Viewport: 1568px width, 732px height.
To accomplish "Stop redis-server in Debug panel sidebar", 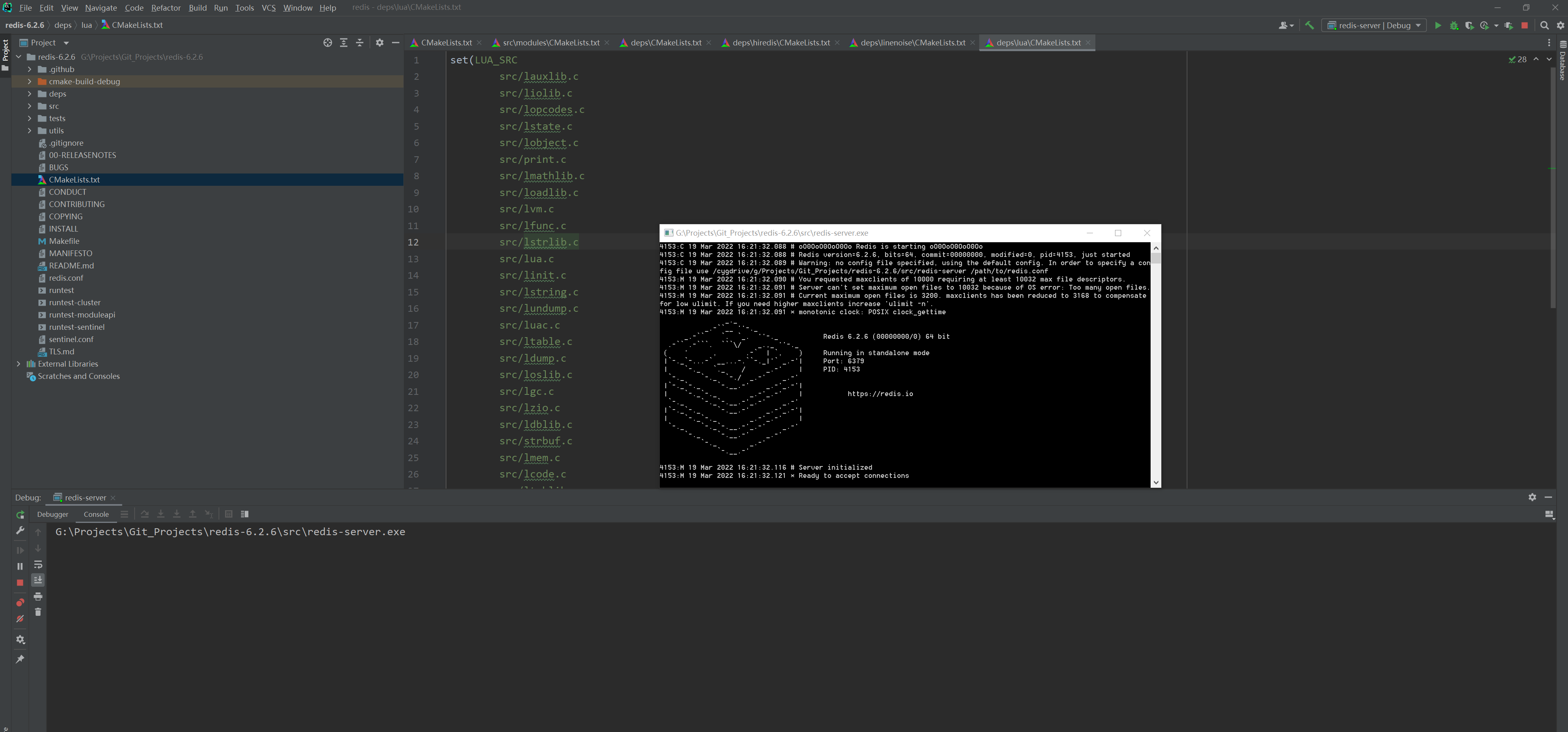I will 20,582.
